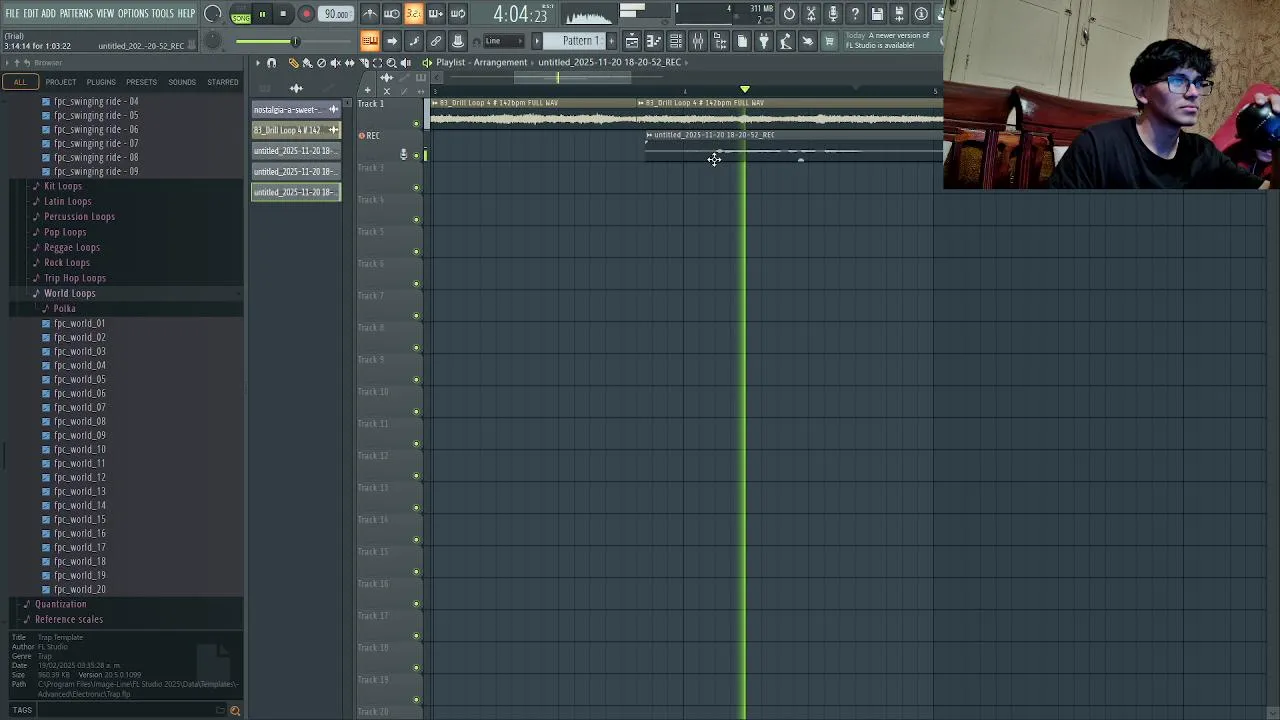Select the Mute tool in playlist toolbar
Viewport: 1280px width, 720px height.
pyautogui.click(x=336, y=62)
